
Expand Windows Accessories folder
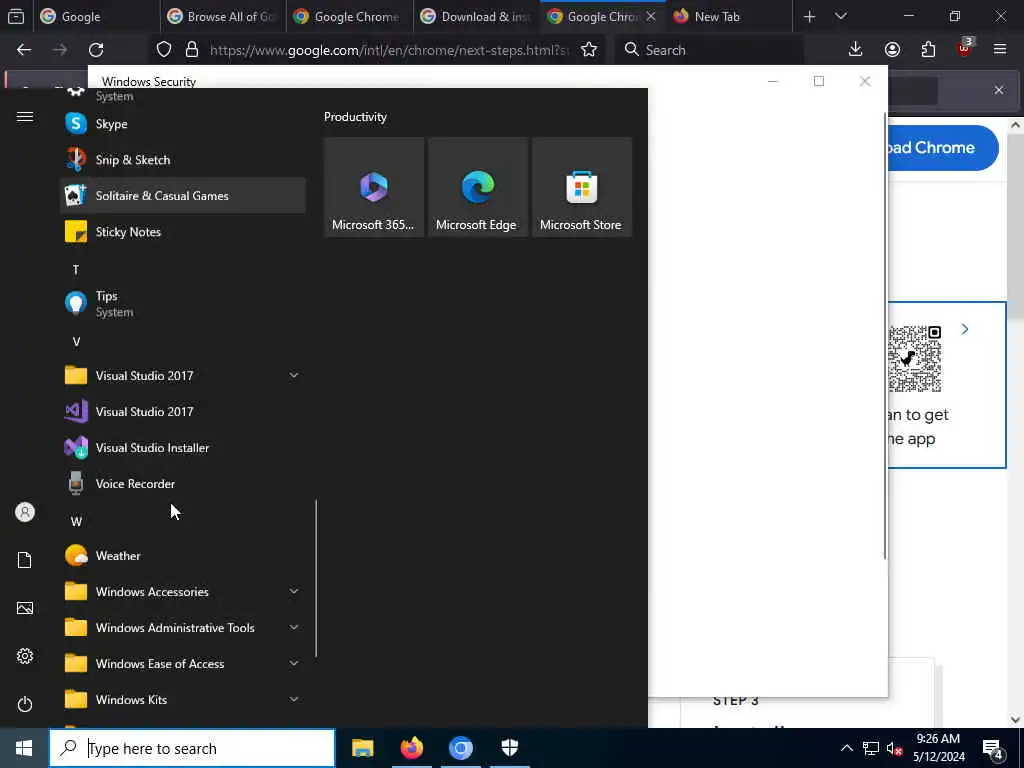[x=183, y=592]
